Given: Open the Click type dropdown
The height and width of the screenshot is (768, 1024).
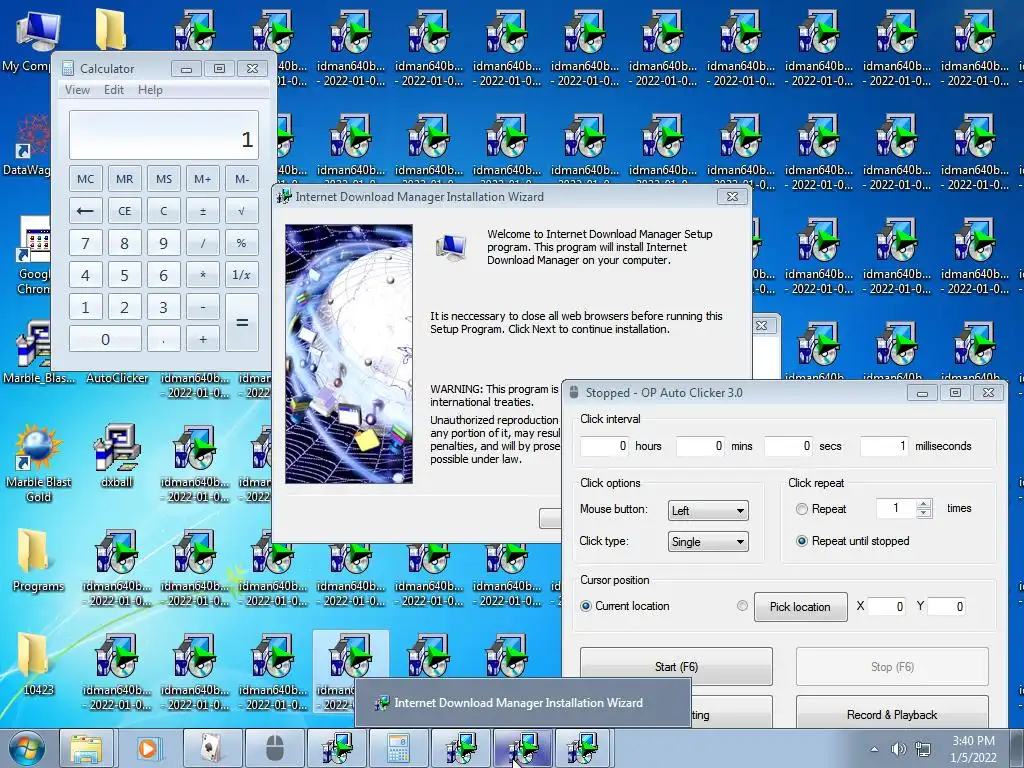Looking at the screenshot, I should [708, 541].
